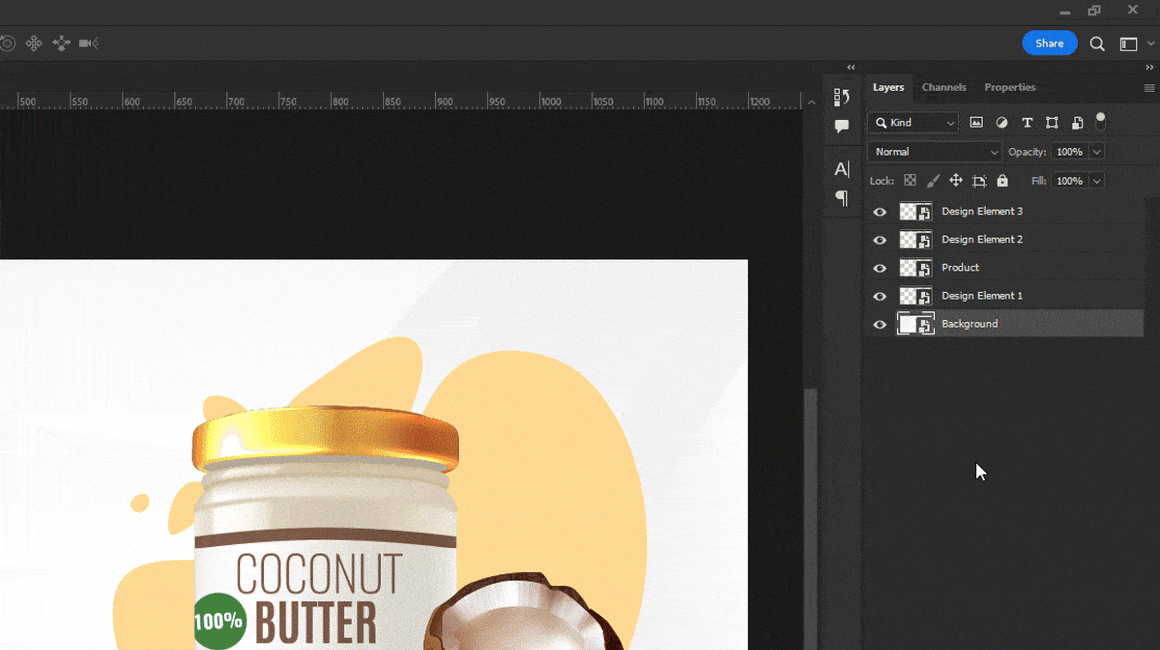Viewport: 1160px width, 650px height.
Task: Open the Kind filter dropdown
Action: point(912,122)
